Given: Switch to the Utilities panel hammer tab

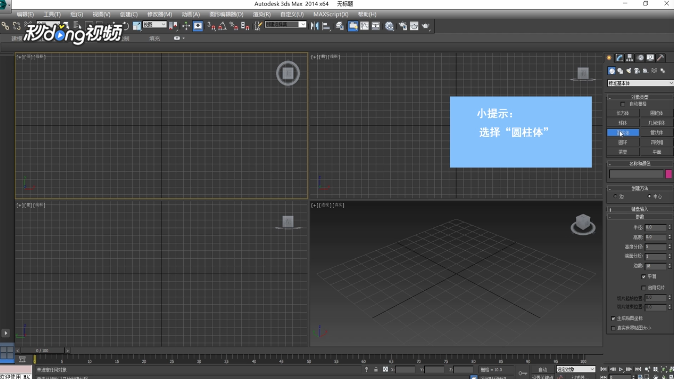Looking at the screenshot, I should point(661,58).
